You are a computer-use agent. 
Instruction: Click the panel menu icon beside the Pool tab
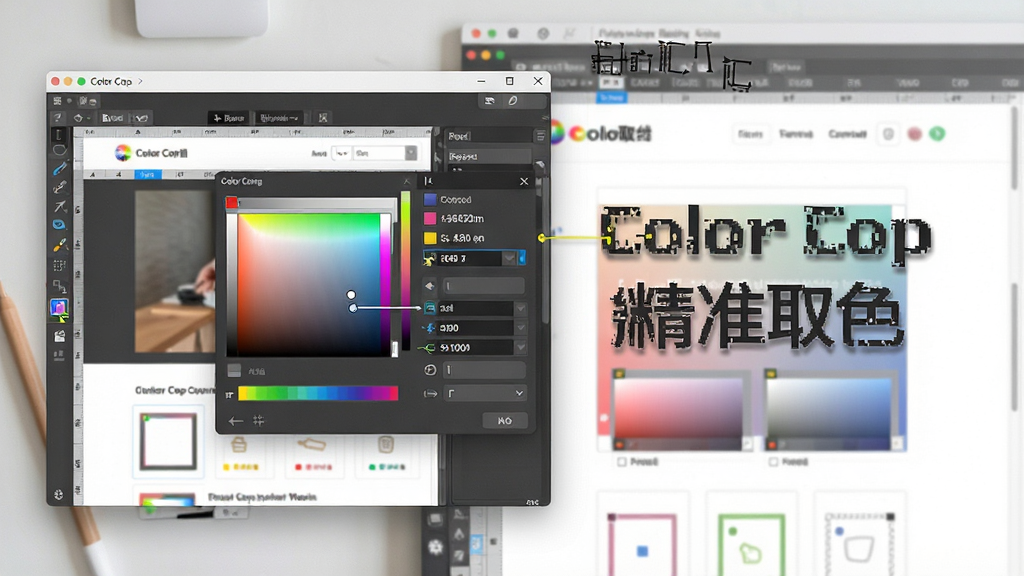[x=540, y=136]
